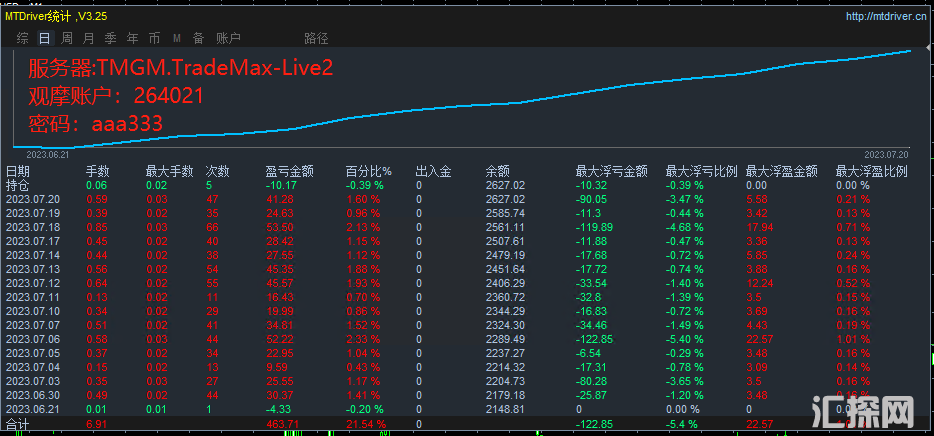Click the 盈亏金额 column header
The height and width of the screenshot is (436, 934).
[x=289, y=172]
